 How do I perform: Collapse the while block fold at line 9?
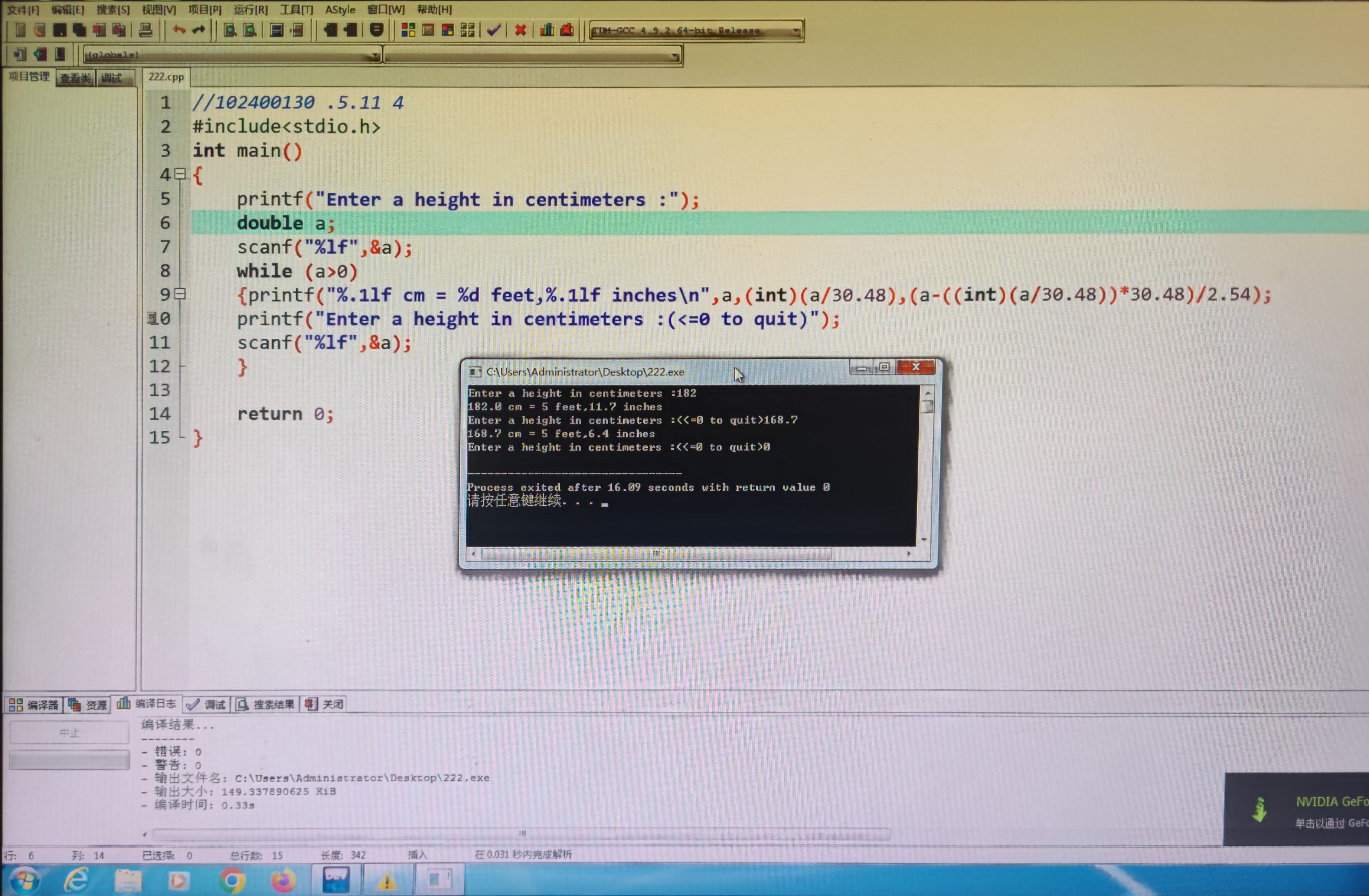(x=180, y=294)
